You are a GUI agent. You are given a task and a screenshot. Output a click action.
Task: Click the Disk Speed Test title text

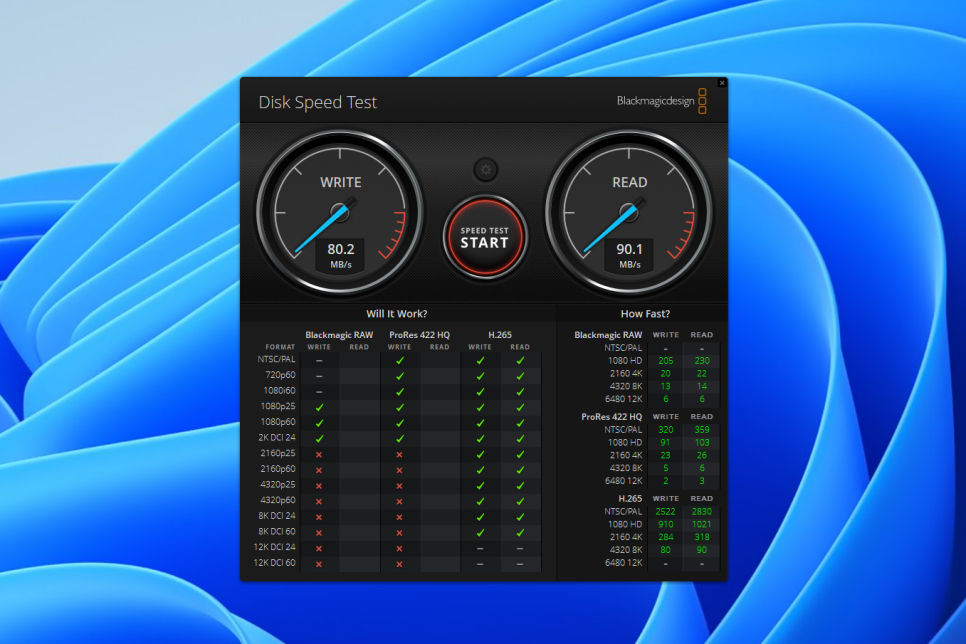click(318, 102)
